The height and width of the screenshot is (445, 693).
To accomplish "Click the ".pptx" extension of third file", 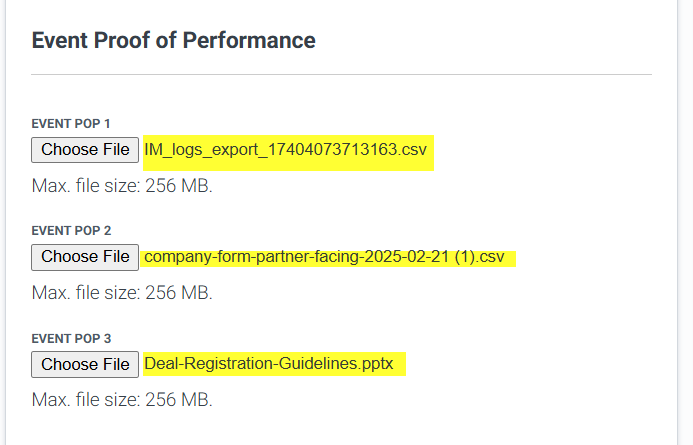I will 377,364.
